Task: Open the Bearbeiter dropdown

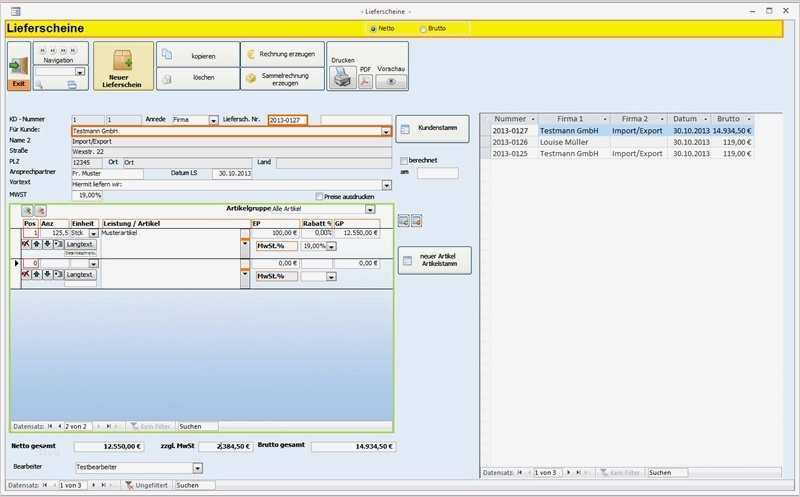Action: point(197,467)
